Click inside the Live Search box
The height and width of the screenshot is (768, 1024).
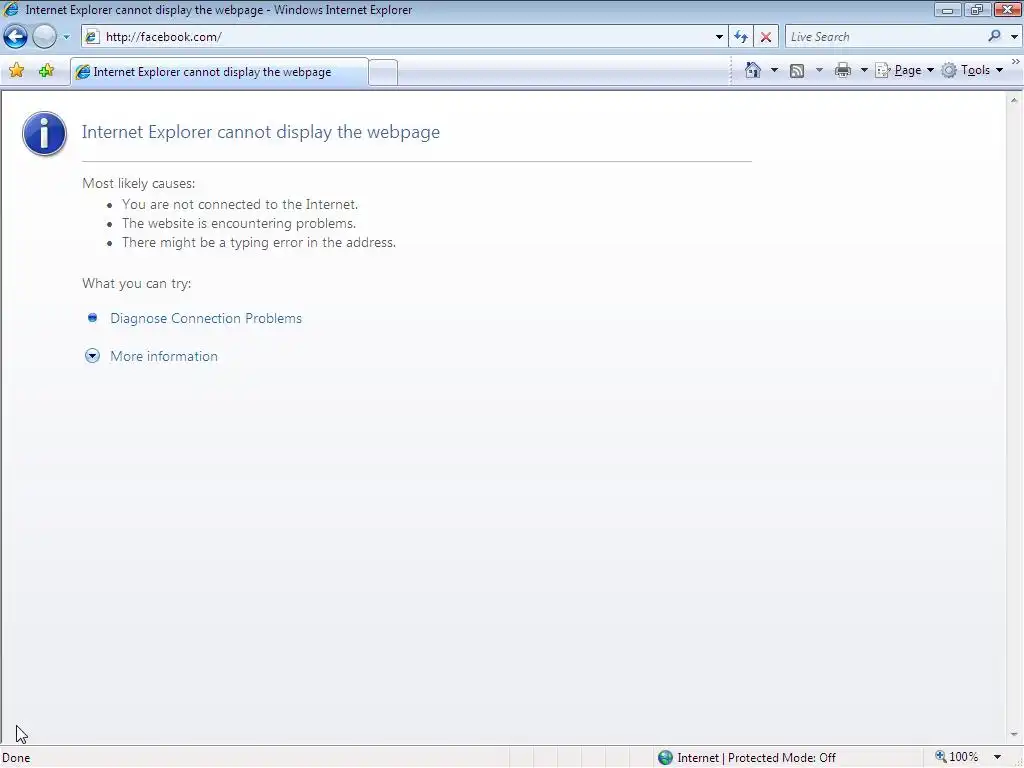(885, 37)
